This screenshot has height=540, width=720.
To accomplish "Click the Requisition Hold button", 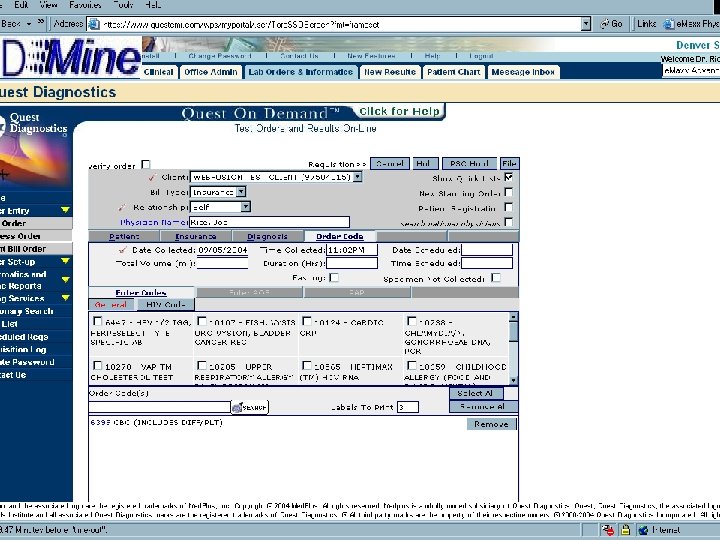I will tap(423, 163).
